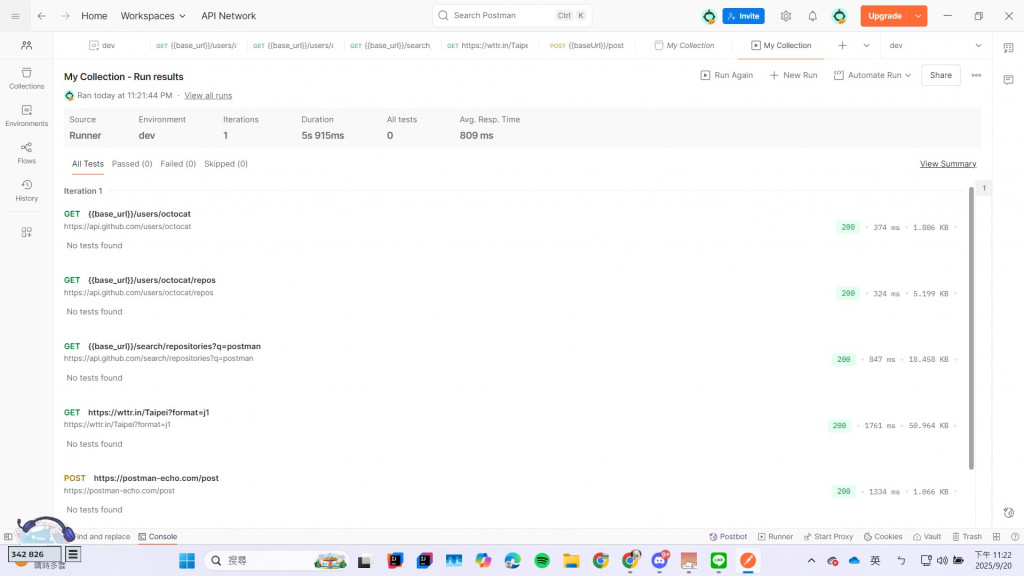Start a New Run
This screenshot has height=576, width=1024.
793,75
